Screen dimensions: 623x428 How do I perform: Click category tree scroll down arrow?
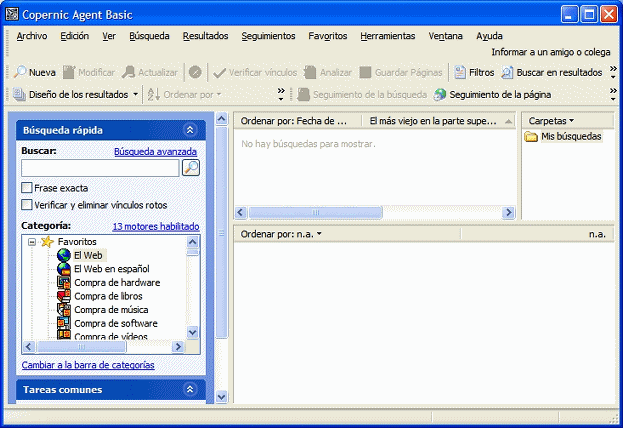193,332
